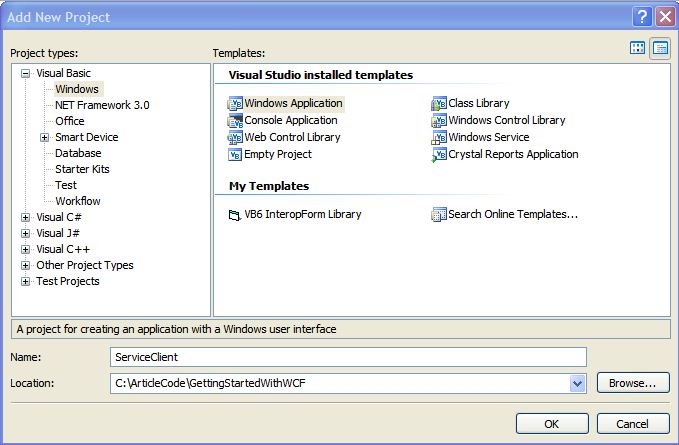The height and width of the screenshot is (445, 679).
Task: Expand the Visual C# node
Action: pyautogui.click(x=26, y=218)
